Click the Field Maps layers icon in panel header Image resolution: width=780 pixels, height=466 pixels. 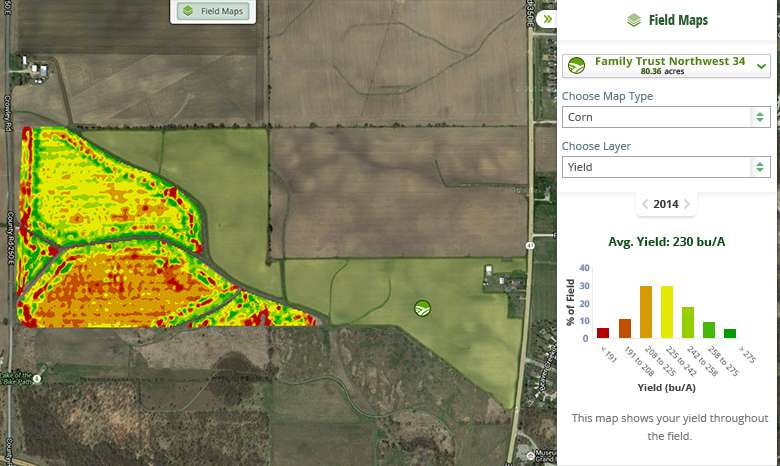634,20
